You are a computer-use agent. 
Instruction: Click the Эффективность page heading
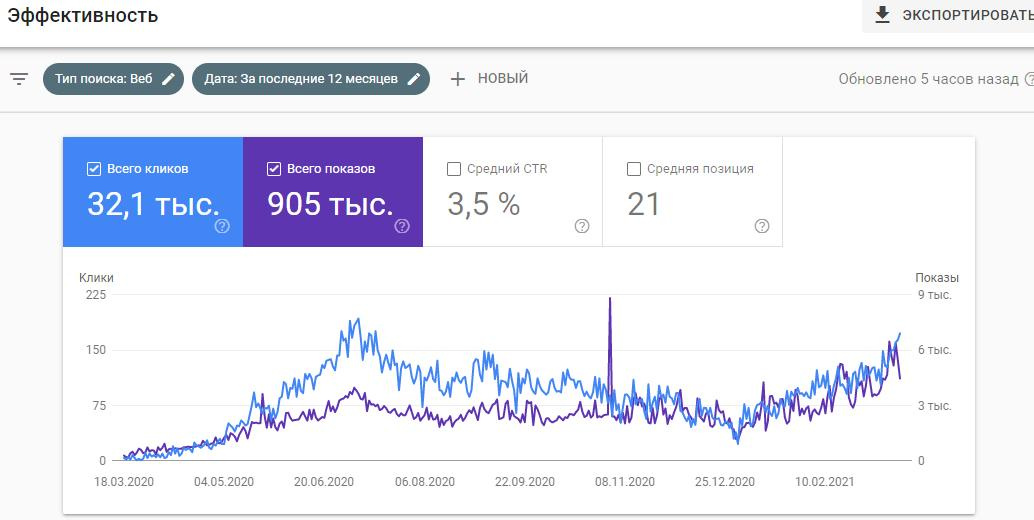click(x=83, y=15)
